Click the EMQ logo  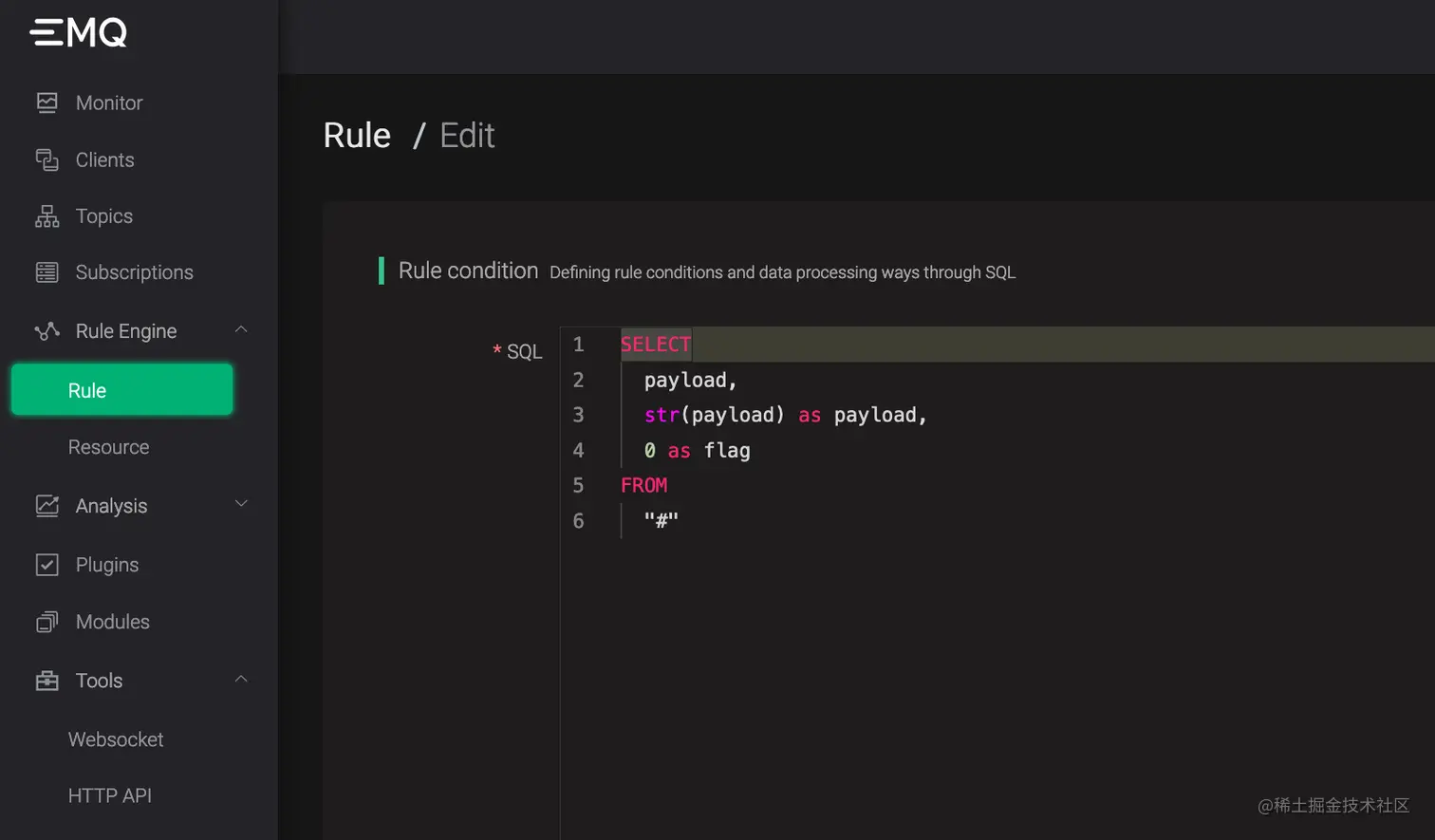[79, 32]
